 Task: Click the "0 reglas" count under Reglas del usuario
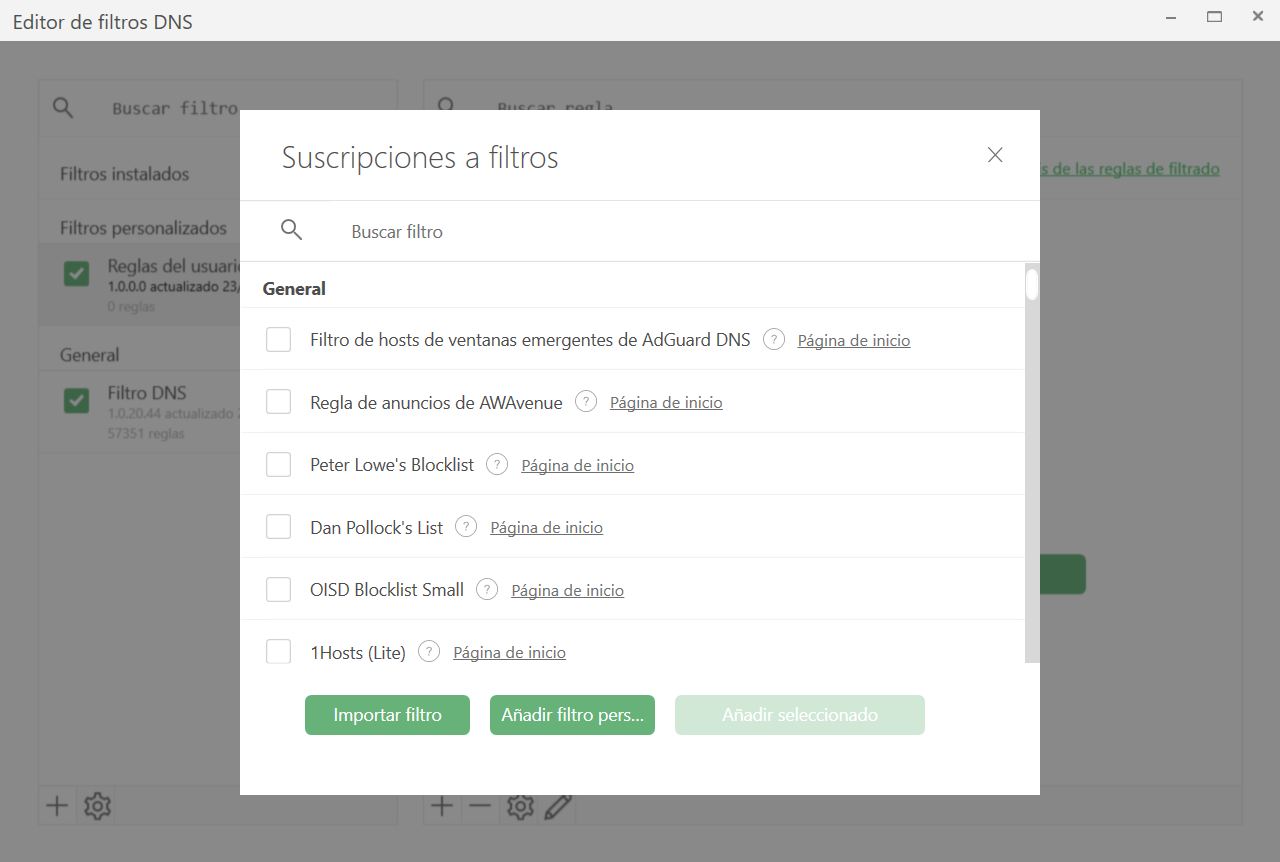point(131,307)
